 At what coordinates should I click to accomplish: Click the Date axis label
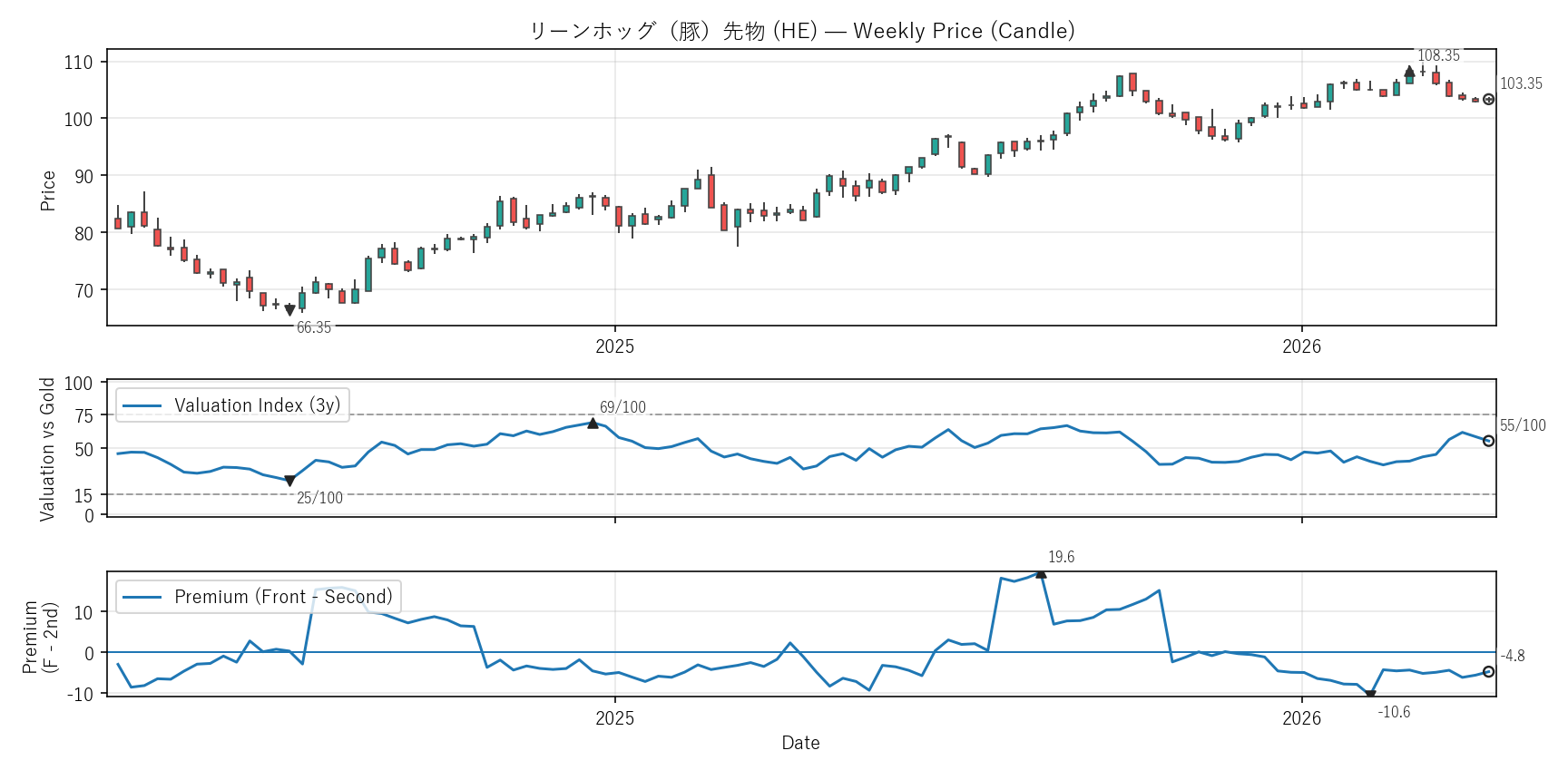coord(800,743)
